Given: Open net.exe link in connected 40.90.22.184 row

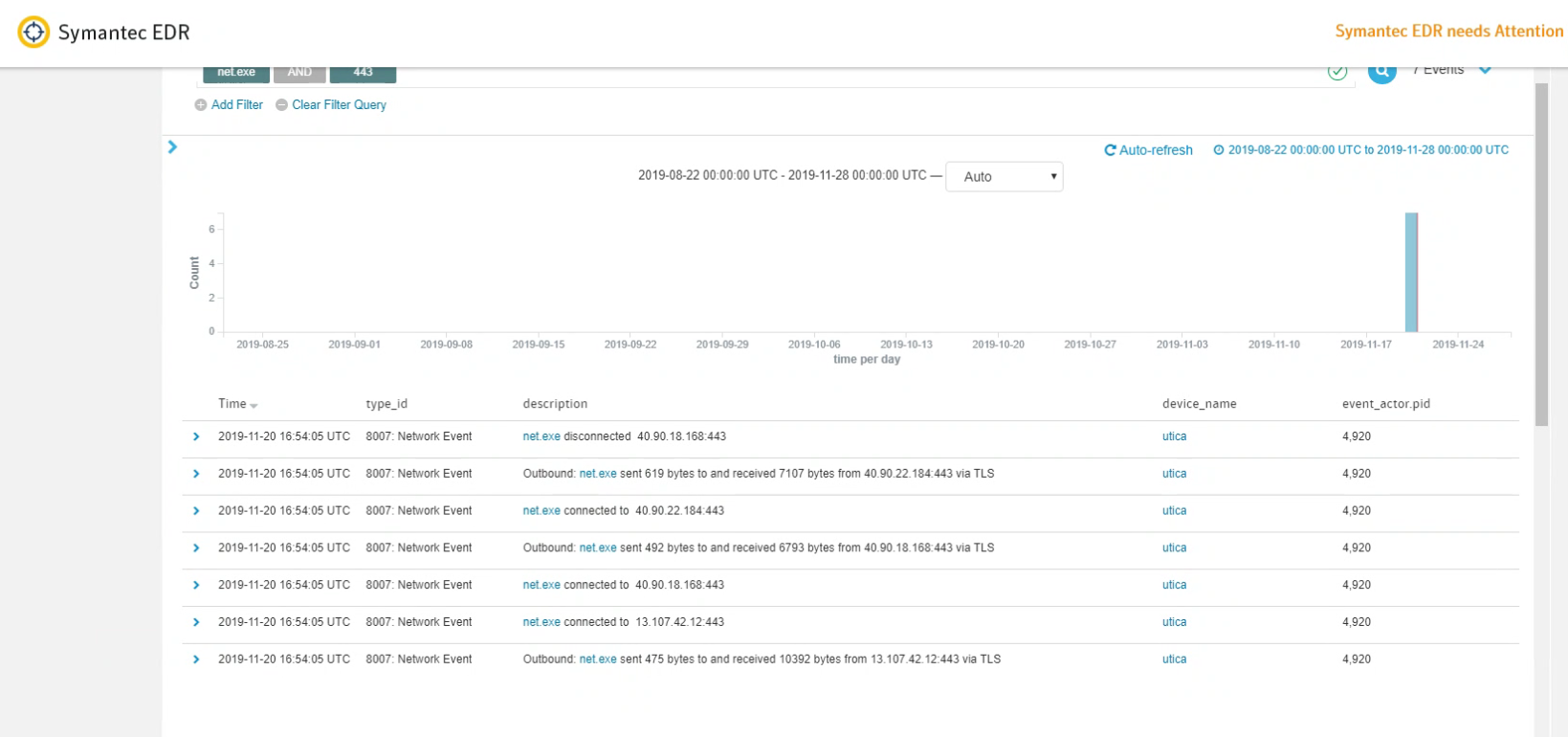Looking at the screenshot, I should 541,511.
